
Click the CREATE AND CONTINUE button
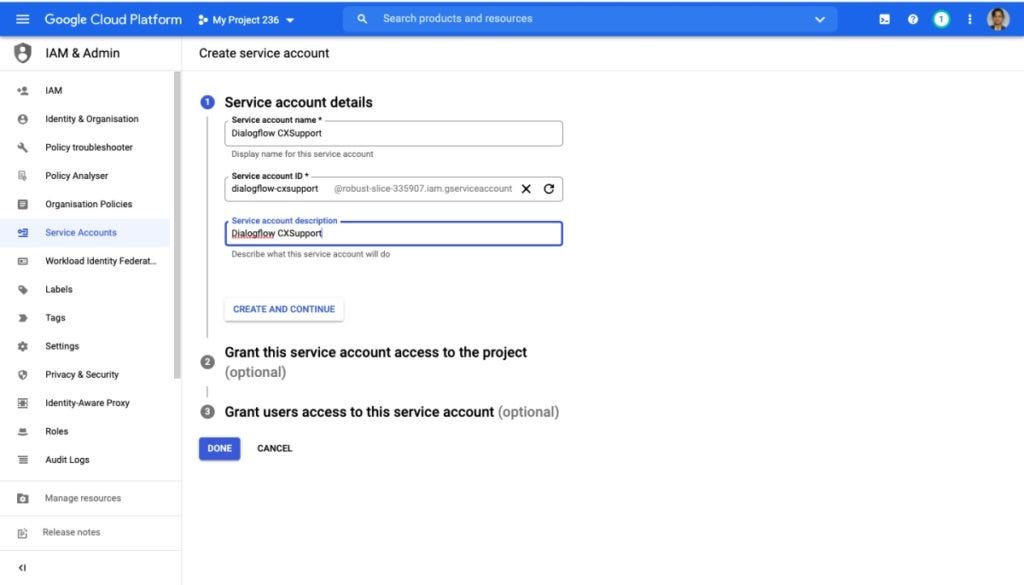point(284,309)
